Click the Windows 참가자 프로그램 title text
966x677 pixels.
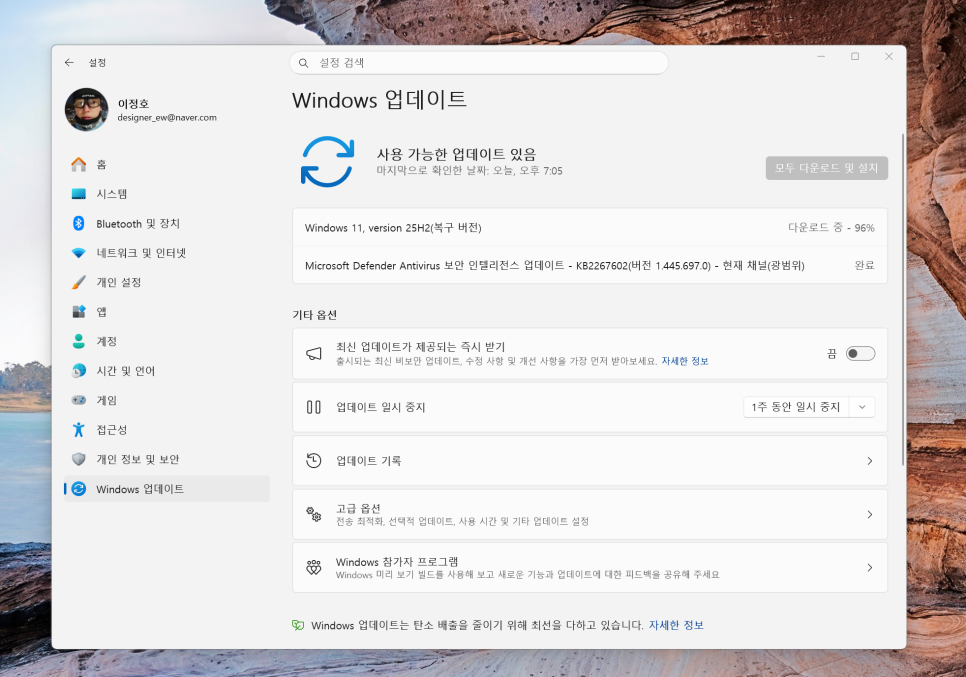coord(397,562)
